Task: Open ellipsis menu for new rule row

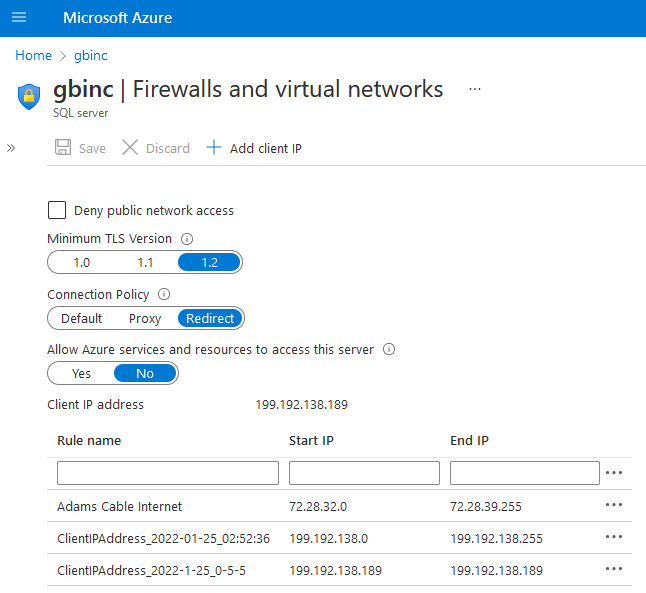Action: tap(614, 473)
